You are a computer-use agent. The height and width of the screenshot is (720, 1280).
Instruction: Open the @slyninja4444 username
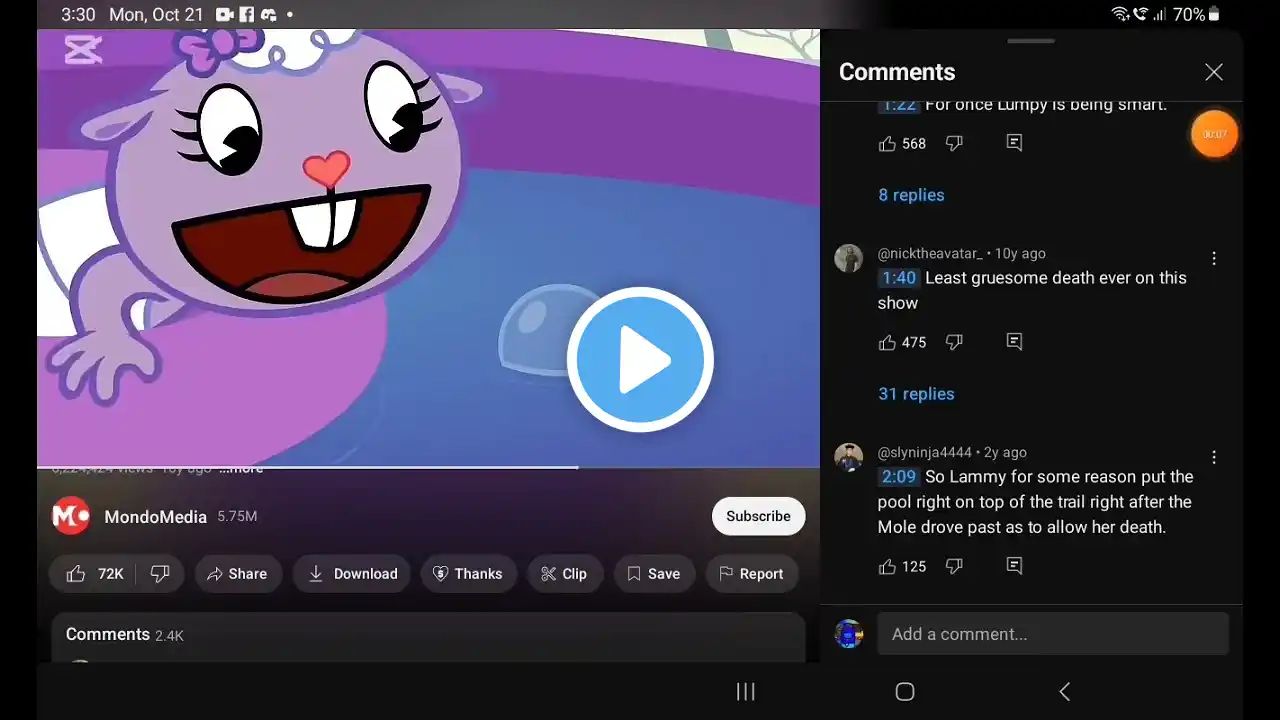pos(925,453)
